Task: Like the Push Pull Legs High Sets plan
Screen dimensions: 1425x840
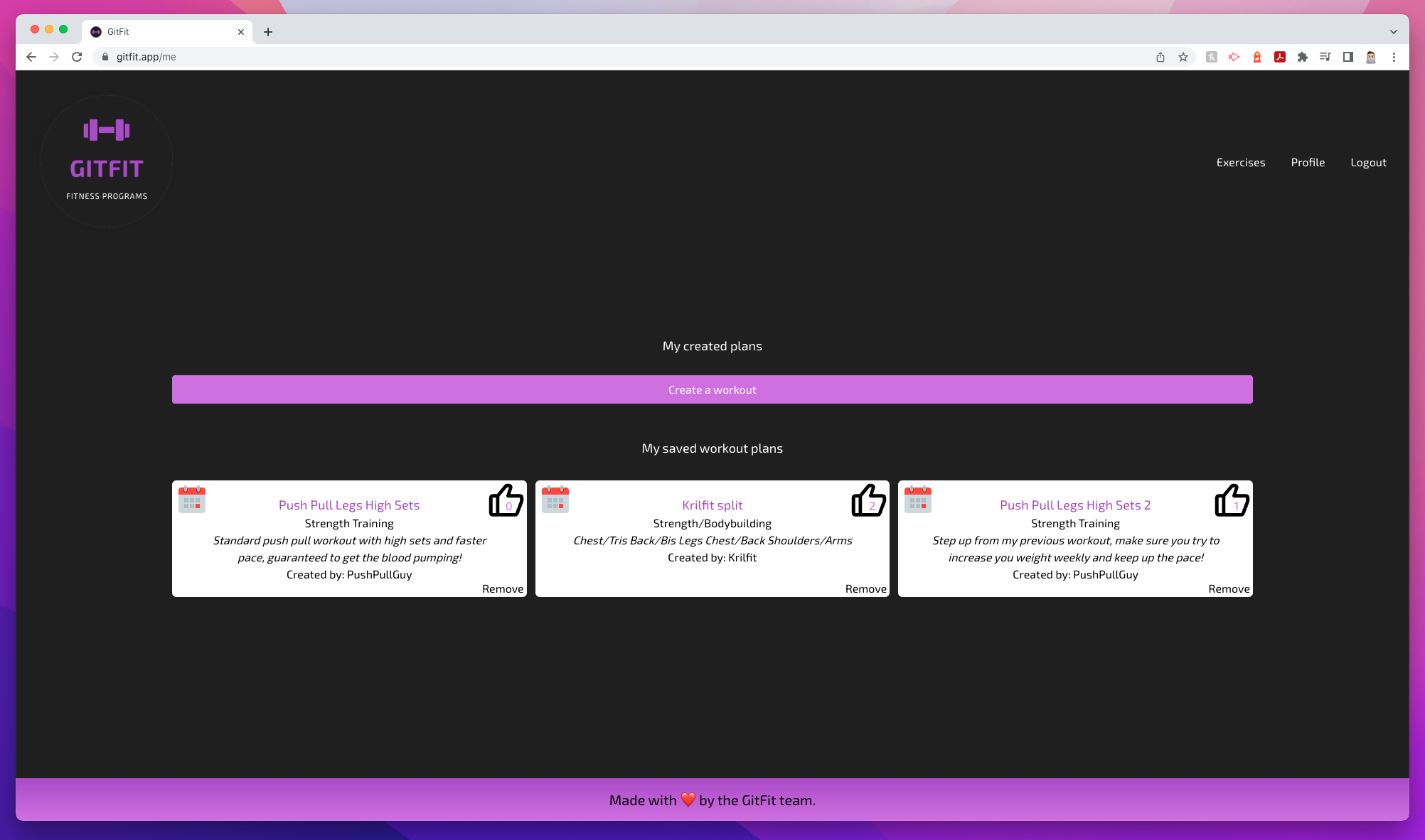Action: [x=506, y=500]
